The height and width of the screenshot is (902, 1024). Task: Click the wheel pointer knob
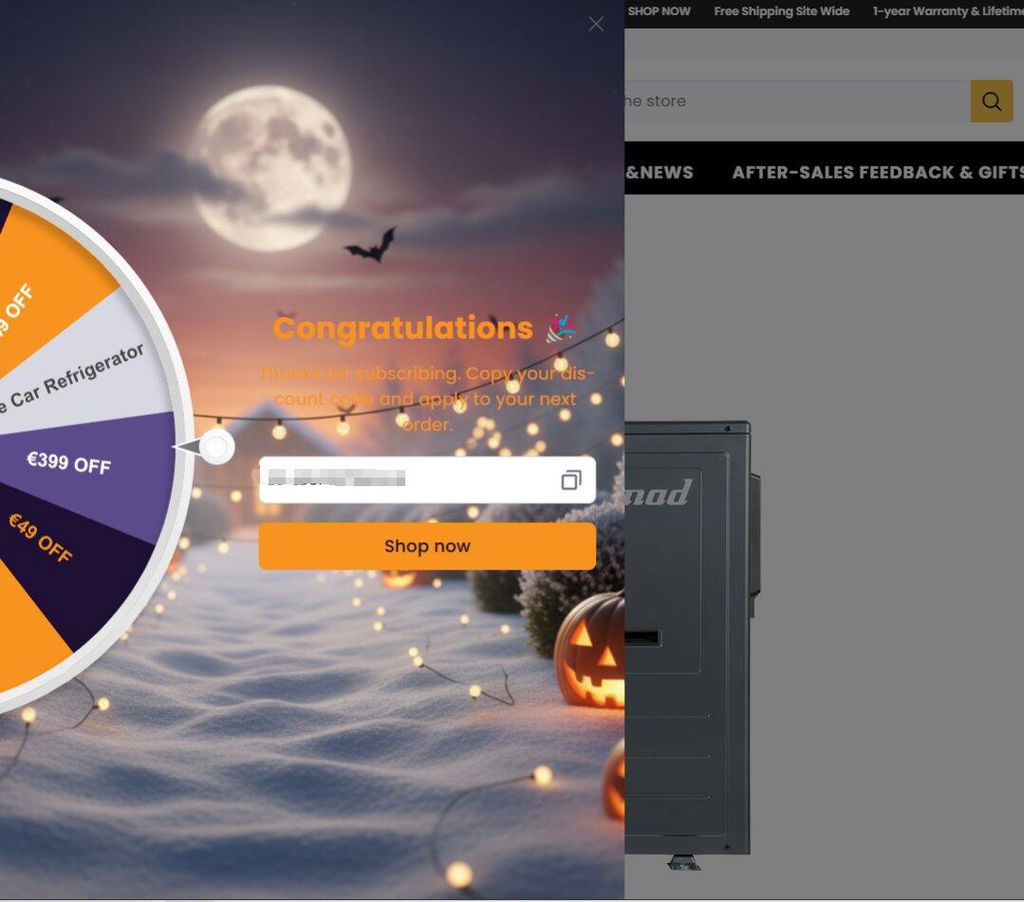[x=216, y=447]
